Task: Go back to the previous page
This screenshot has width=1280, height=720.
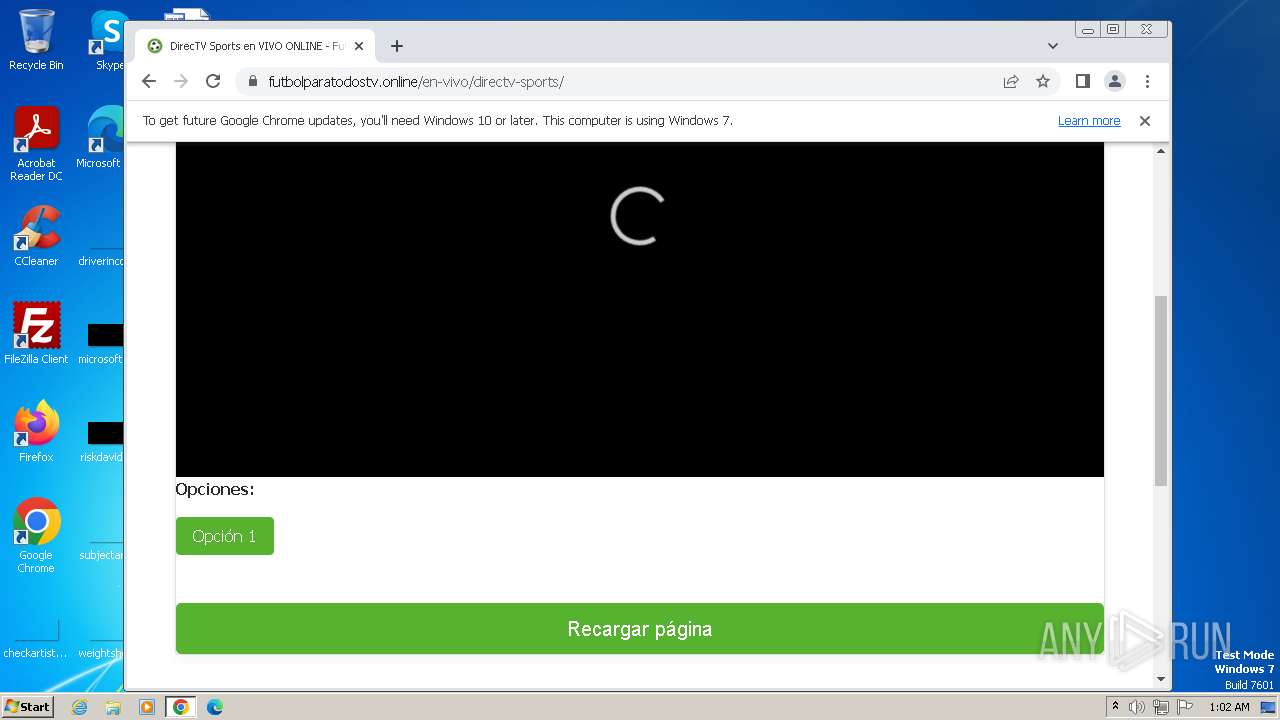Action: click(149, 81)
